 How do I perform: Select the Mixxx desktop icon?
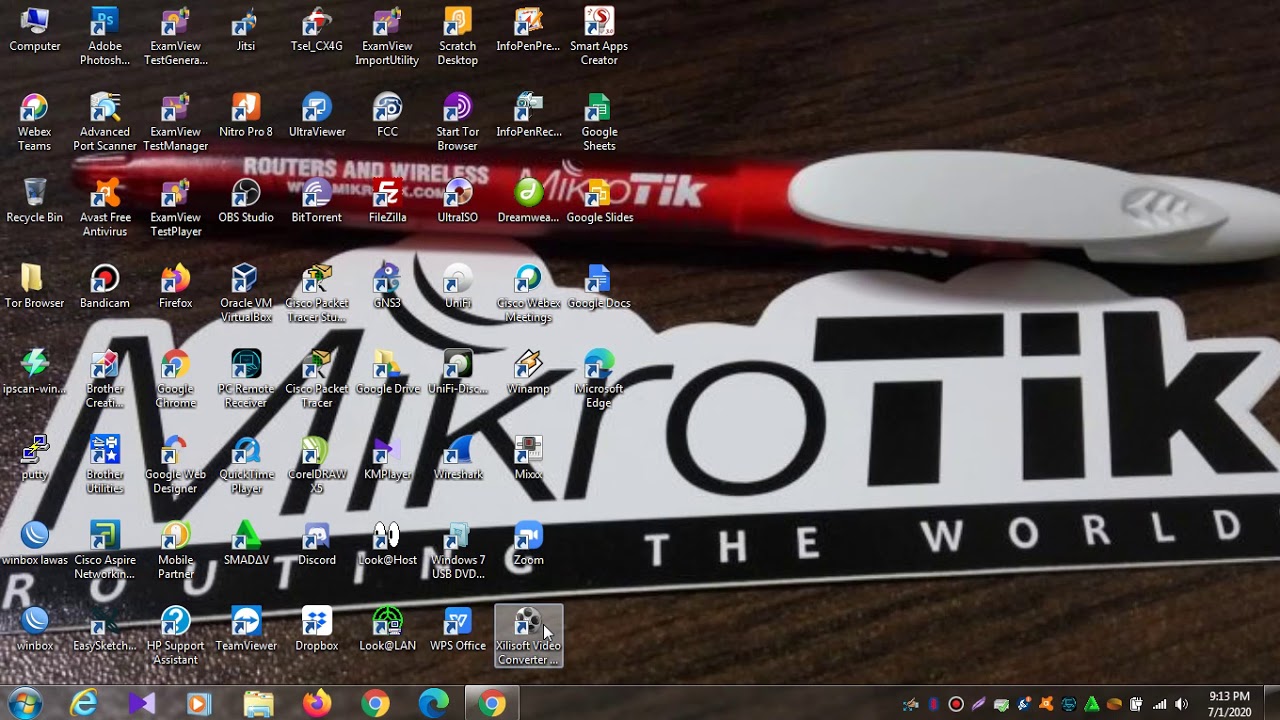coord(528,458)
